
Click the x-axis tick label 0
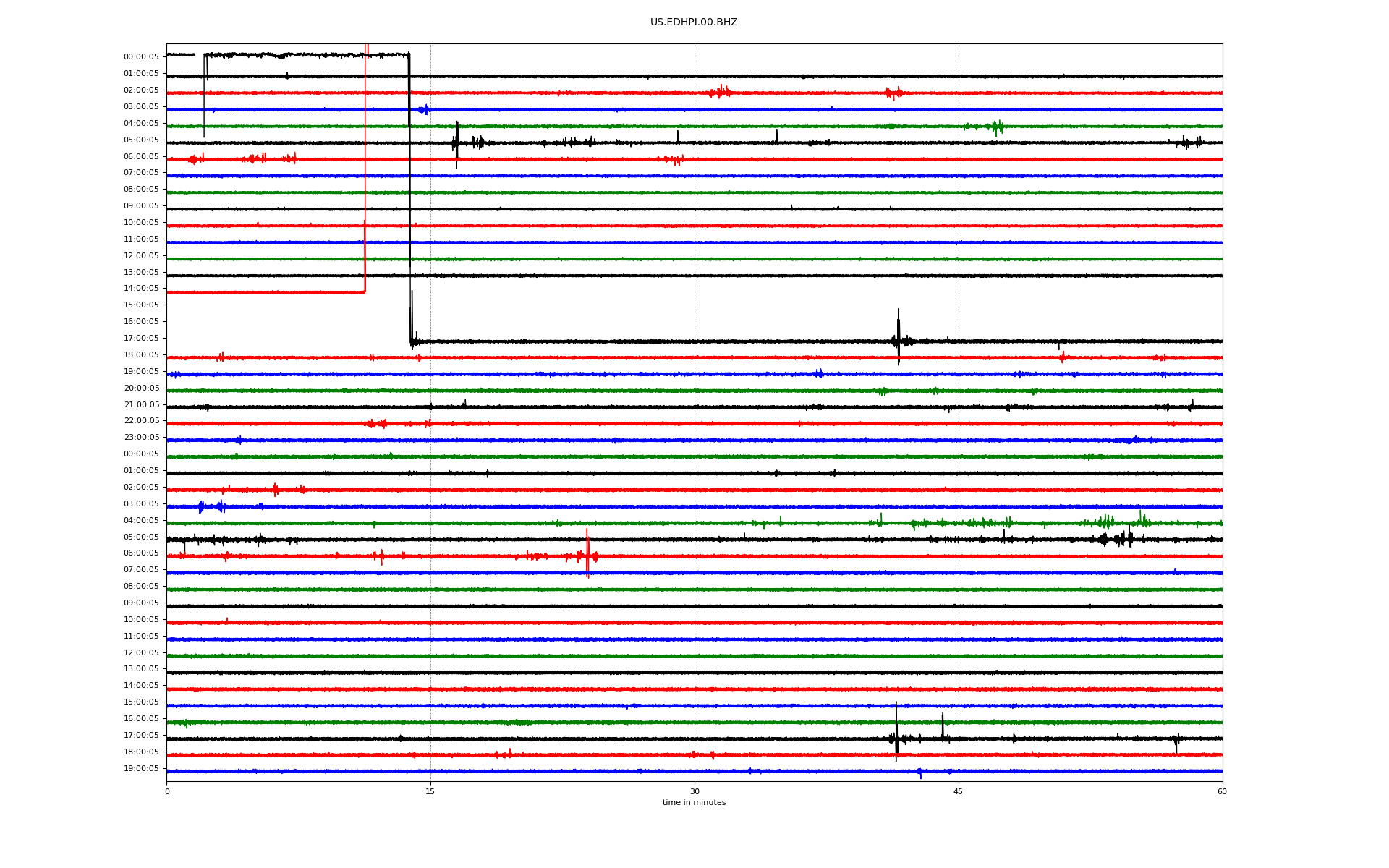pyautogui.click(x=167, y=791)
